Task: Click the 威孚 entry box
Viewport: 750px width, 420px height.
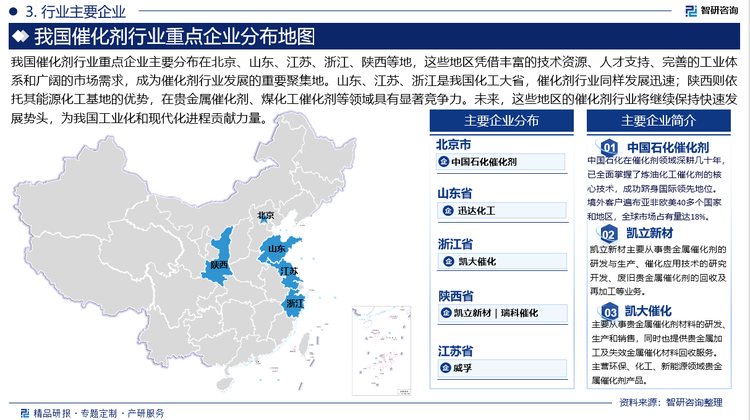Action: click(502, 368)
